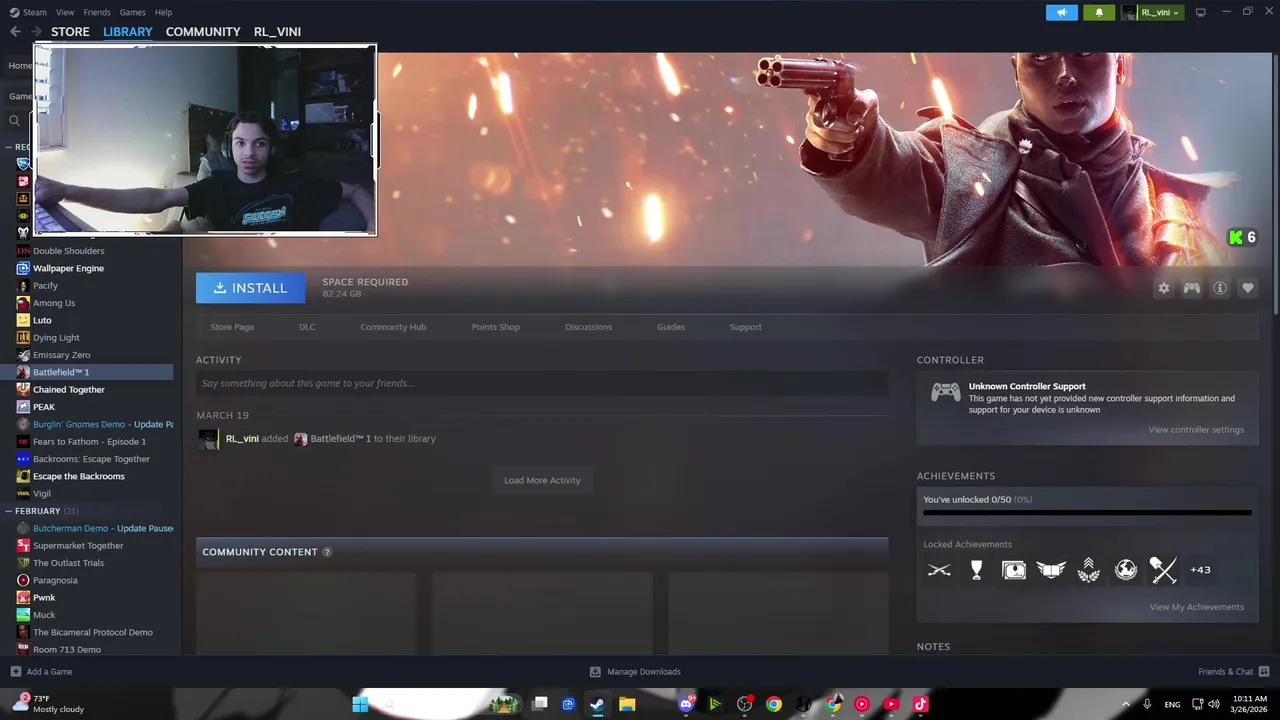The image size is (1280, 720).
Task: Click the achievements progress bar
Action: (x=1087, y=513)
